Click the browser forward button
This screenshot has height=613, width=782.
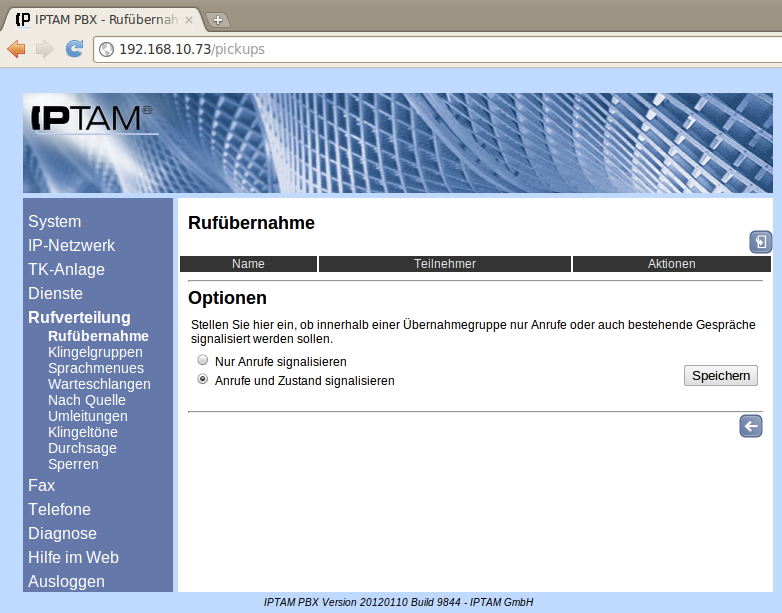point(45,49)
